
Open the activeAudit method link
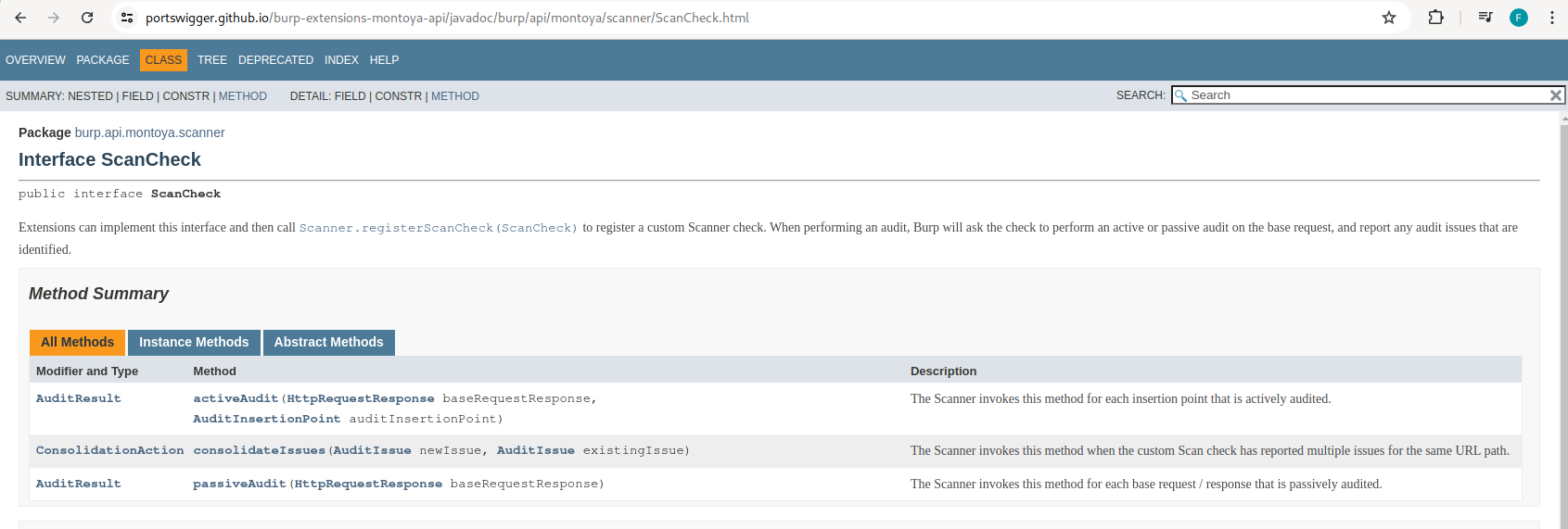click(236, 398)
